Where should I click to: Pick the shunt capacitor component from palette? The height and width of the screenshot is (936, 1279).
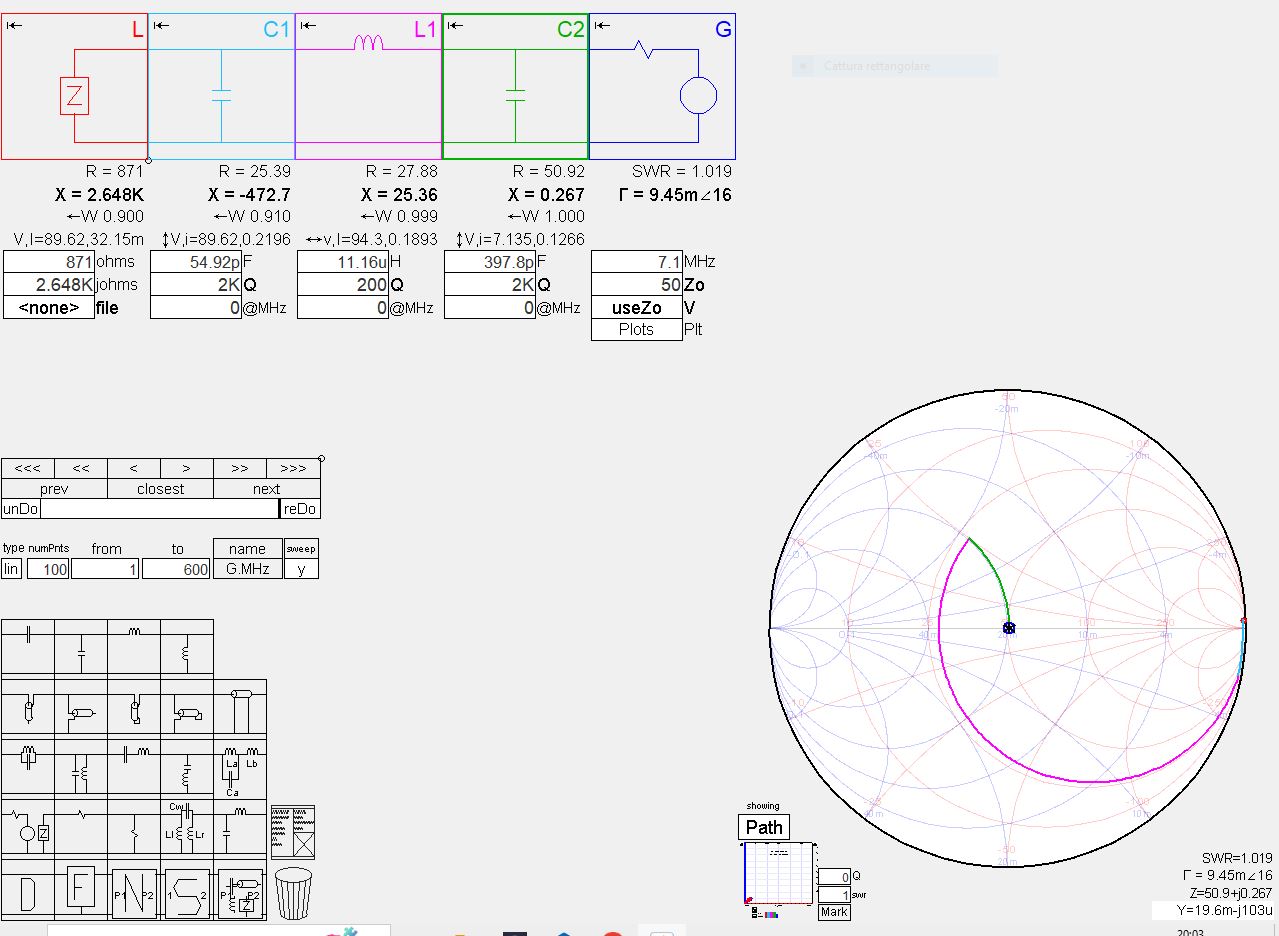point(81,647)
